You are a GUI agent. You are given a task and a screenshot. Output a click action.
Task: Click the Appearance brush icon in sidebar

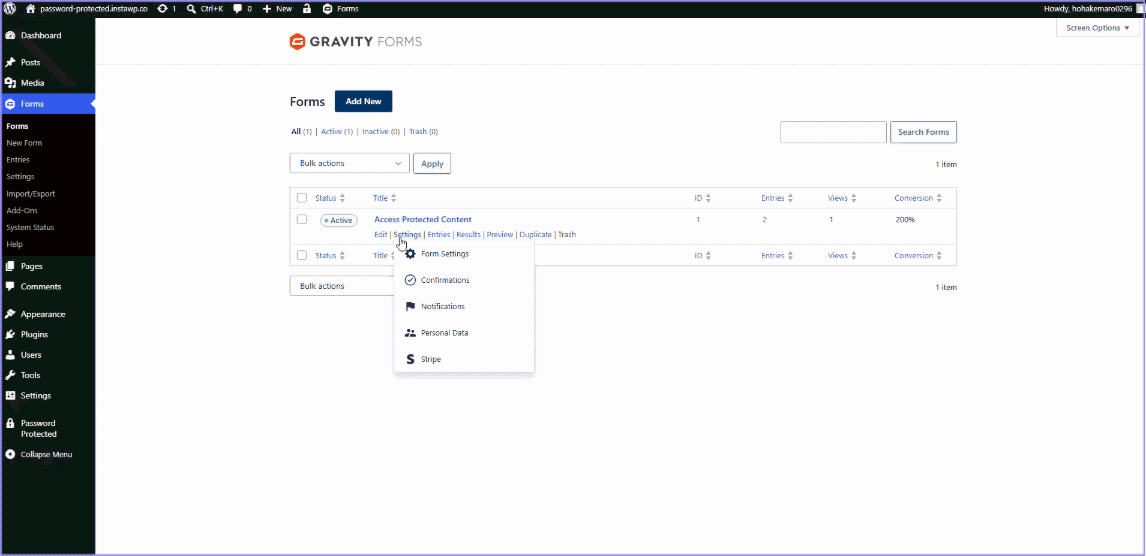coord(10,314)
